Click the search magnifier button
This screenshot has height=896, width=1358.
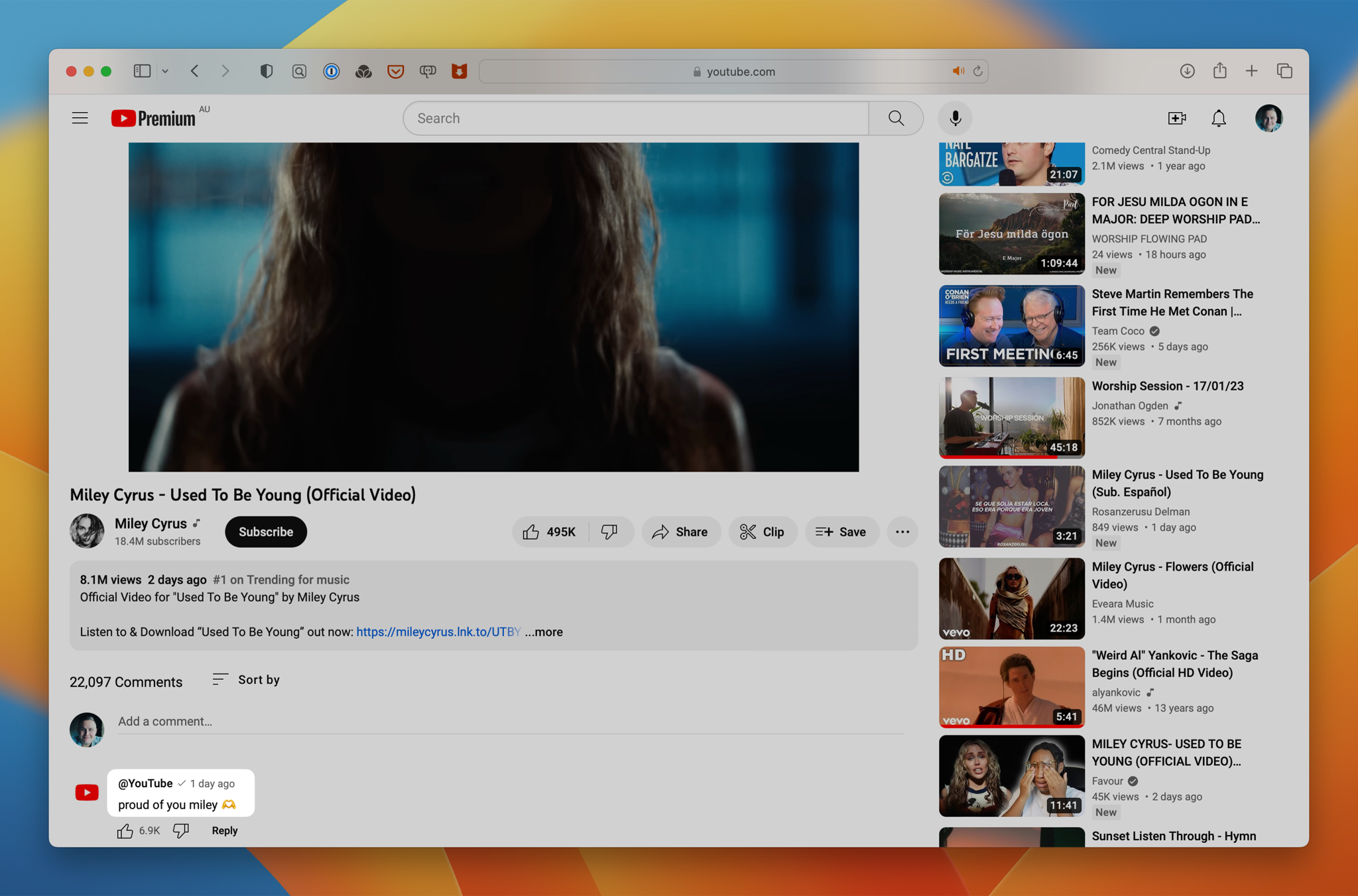pyautogui.click(x=896, y=118)
